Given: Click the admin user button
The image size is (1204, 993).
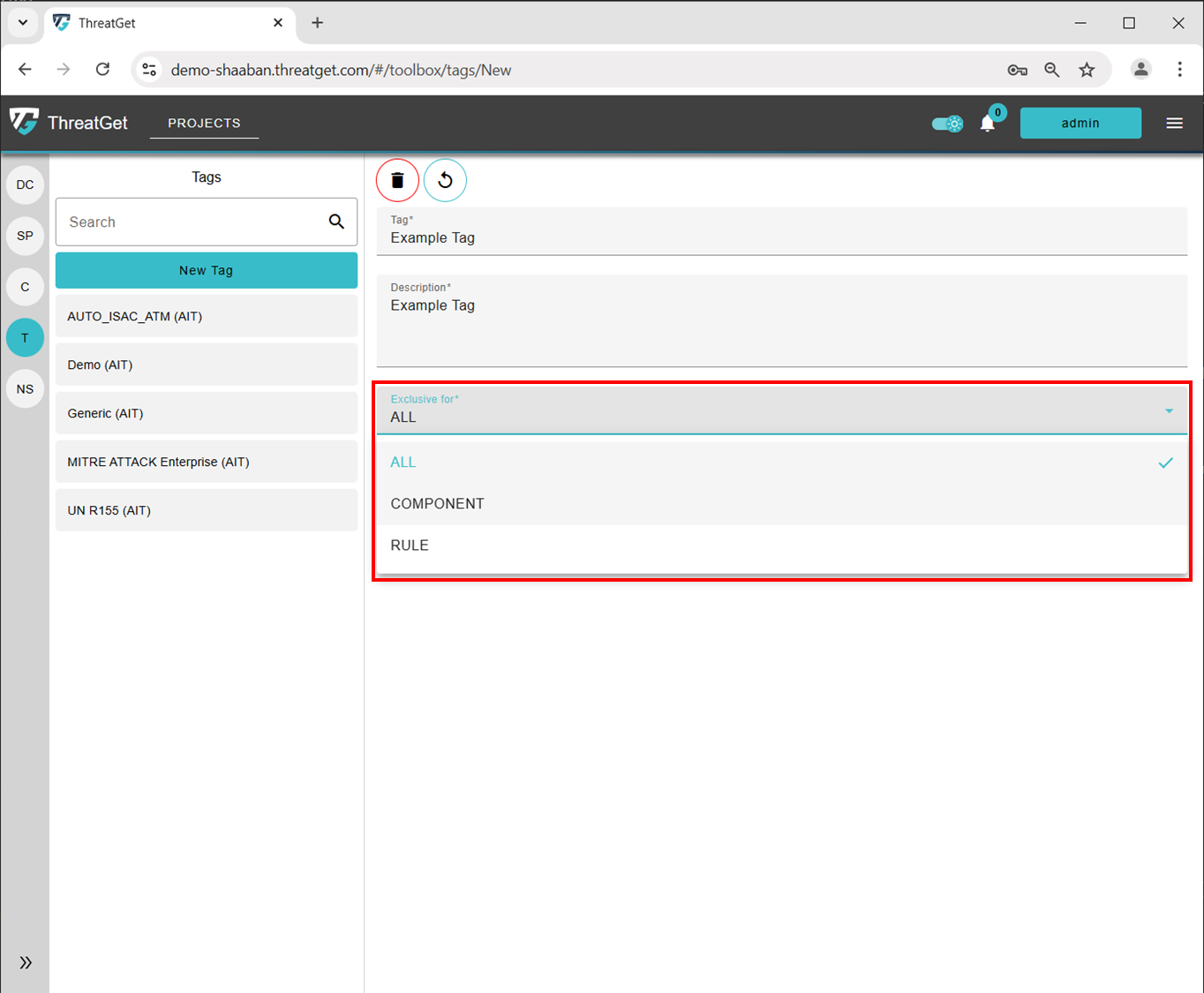Looking at the screenshot, I should pos(1080,124).
